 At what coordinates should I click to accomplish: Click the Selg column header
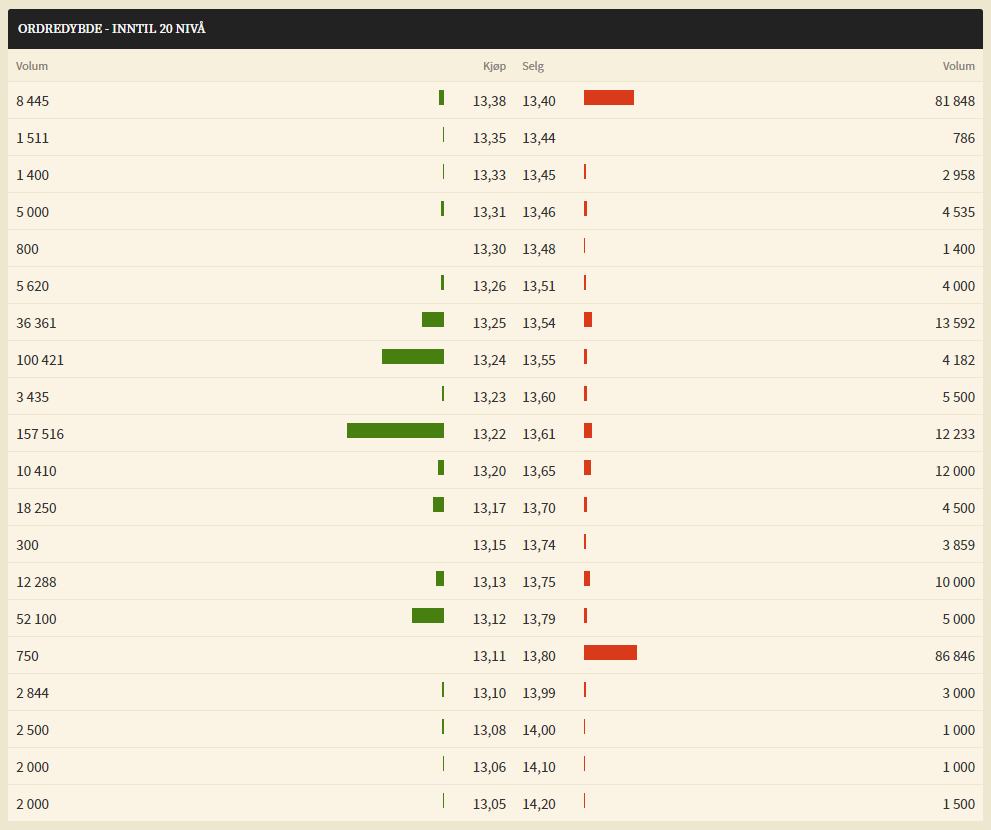(533, 66)
